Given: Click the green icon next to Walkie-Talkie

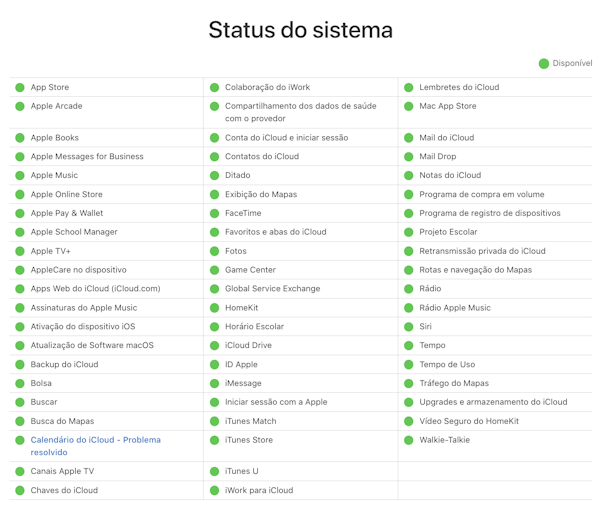Looking at the screenshot, I should [x=408, y=440].
